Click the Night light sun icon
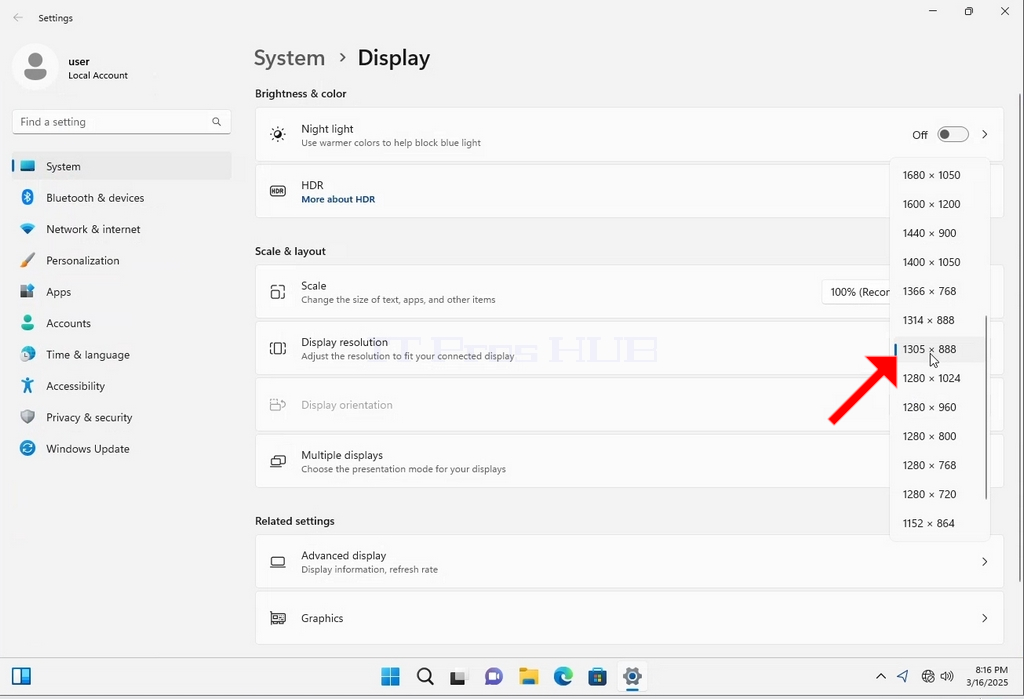 point(278,135)
